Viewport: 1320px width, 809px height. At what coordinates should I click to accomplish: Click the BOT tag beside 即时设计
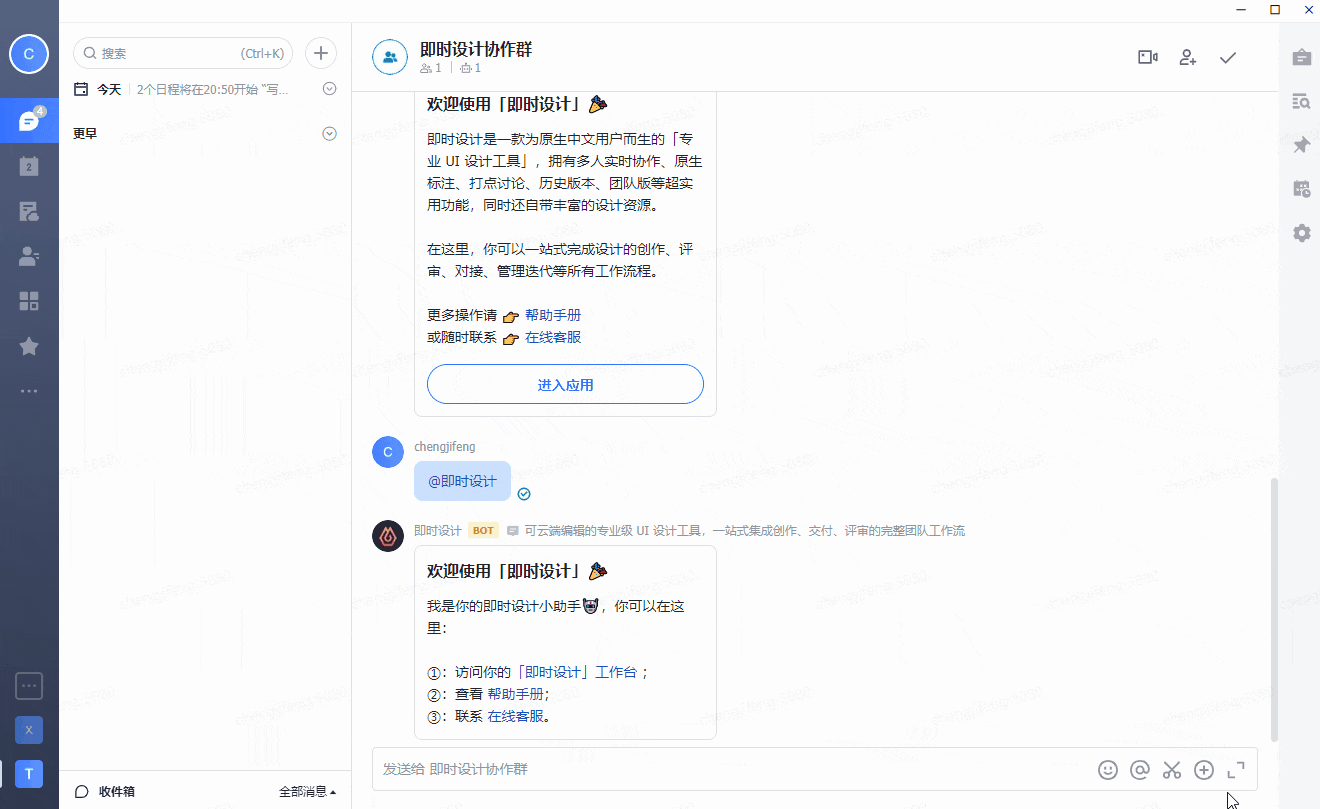coord(483,531)
